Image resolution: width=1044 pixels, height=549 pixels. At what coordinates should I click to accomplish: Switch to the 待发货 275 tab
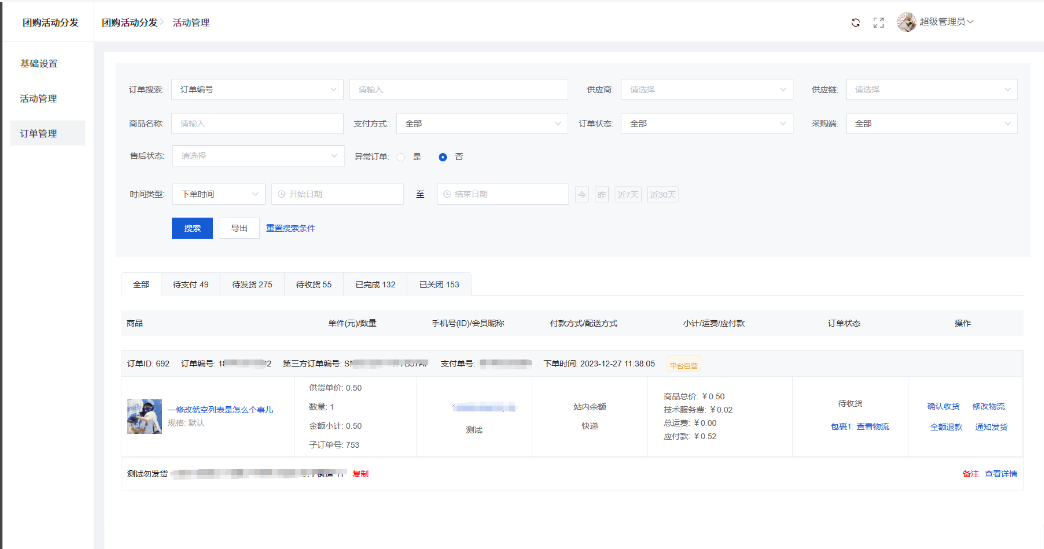[252, 285]
